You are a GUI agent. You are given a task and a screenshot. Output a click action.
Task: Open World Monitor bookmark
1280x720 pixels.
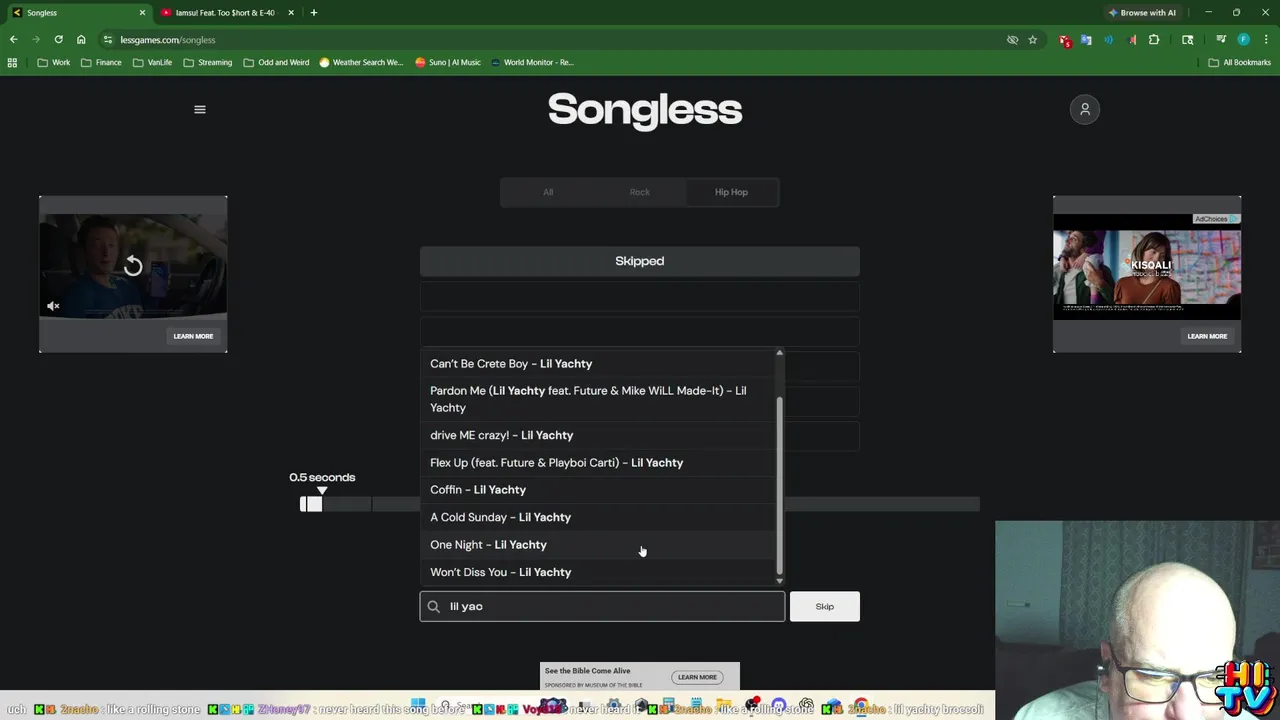point(532,62)
